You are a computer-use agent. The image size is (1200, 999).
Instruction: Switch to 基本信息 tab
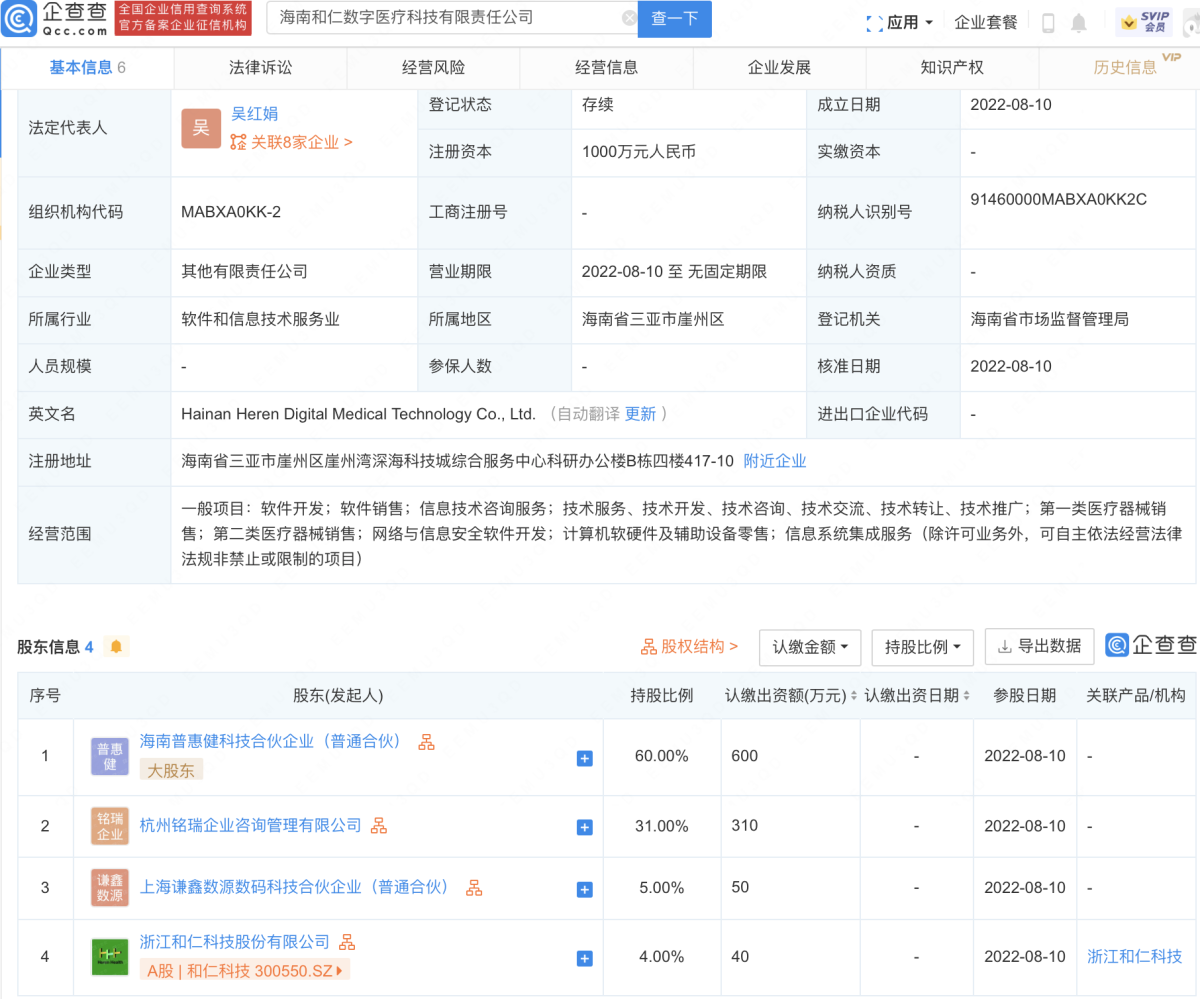[x=87, y=67]
